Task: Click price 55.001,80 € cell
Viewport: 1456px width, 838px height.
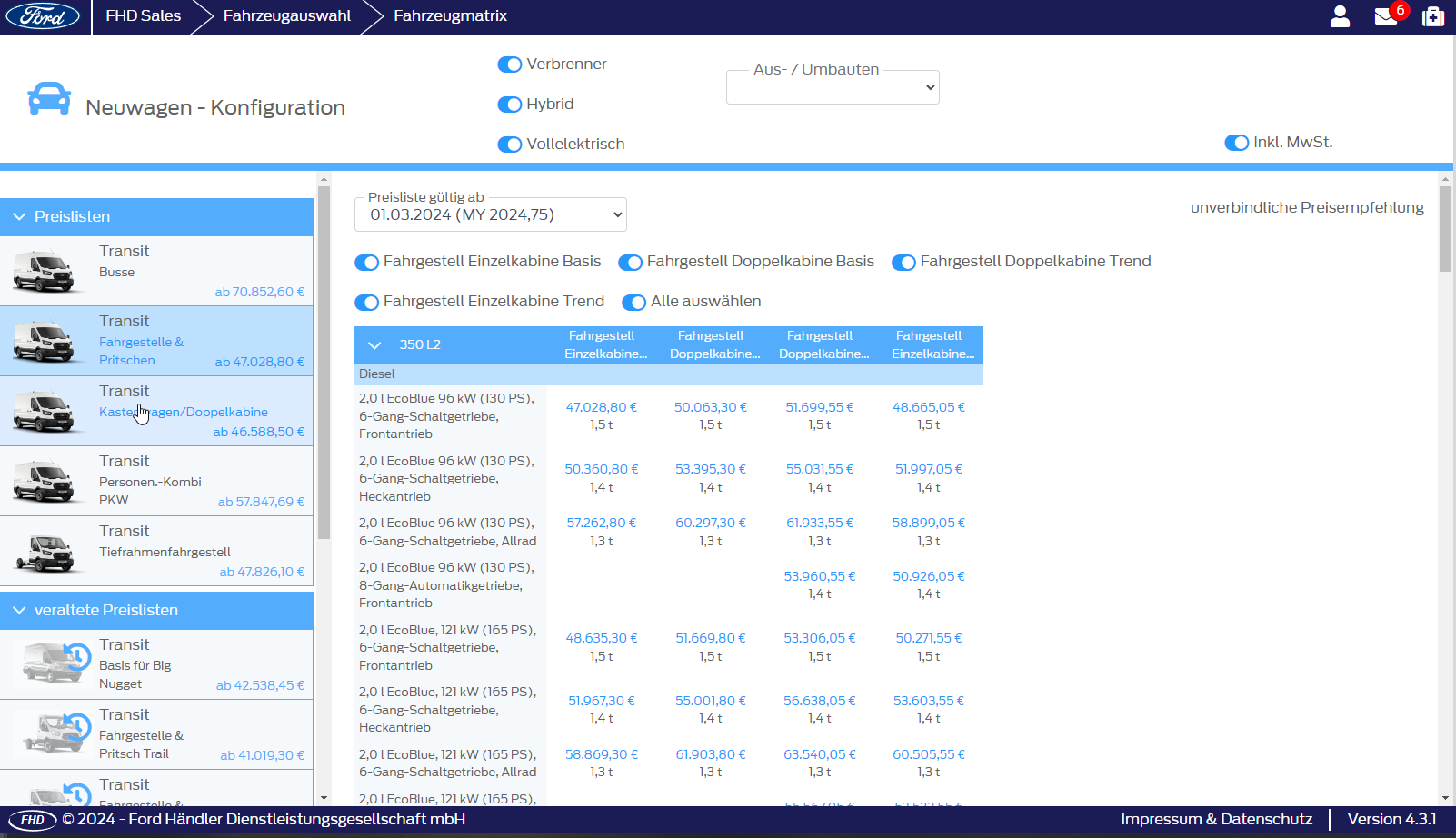Action: [711, 701]
